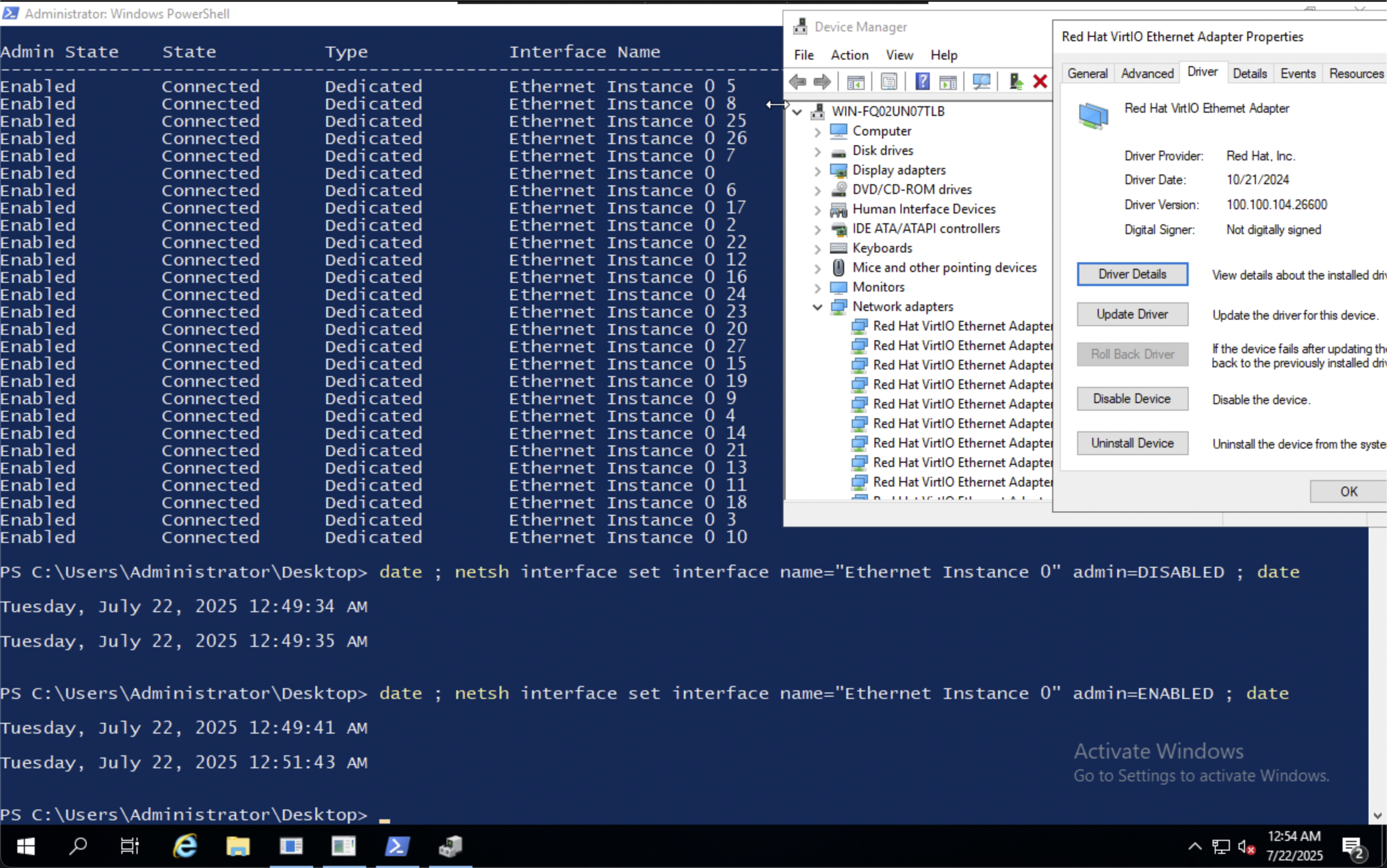
Task: Click Show/Hide console tree toolbar icon
Action: pyautogui.click(x=855, y=81)
